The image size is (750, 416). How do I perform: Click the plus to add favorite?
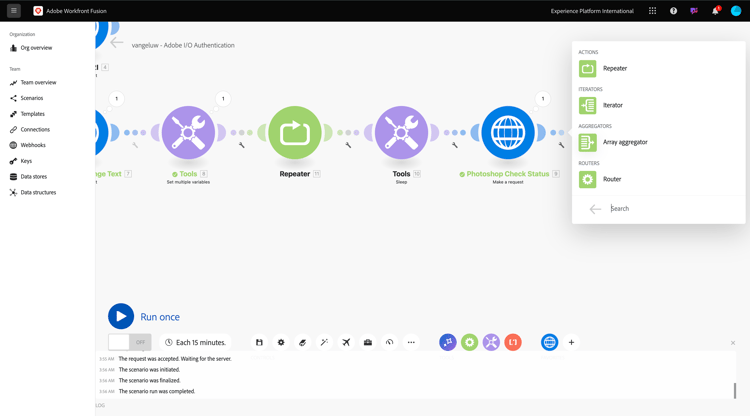571,342
